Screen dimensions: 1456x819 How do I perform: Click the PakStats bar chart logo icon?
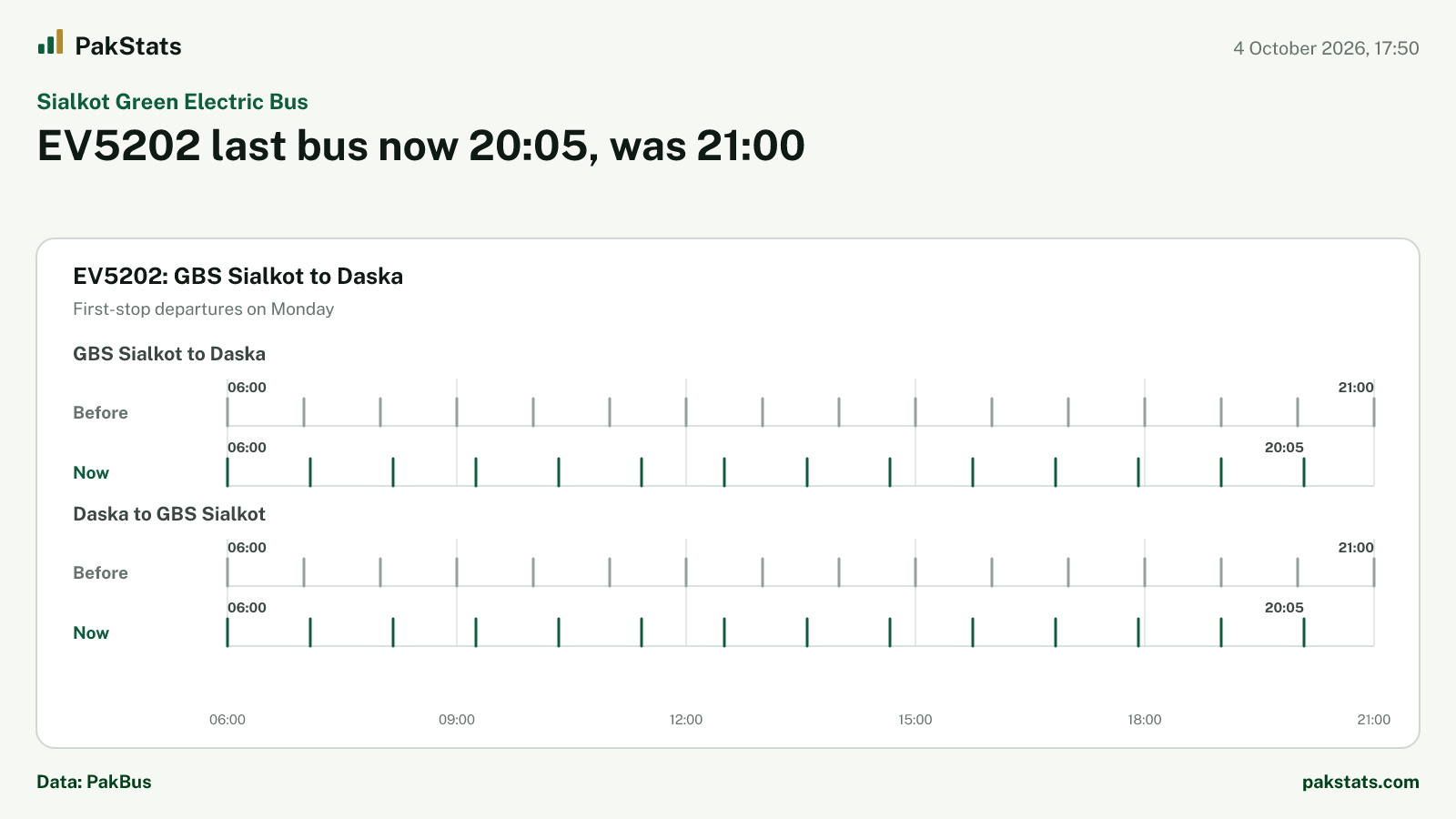[x=50, y=42]
